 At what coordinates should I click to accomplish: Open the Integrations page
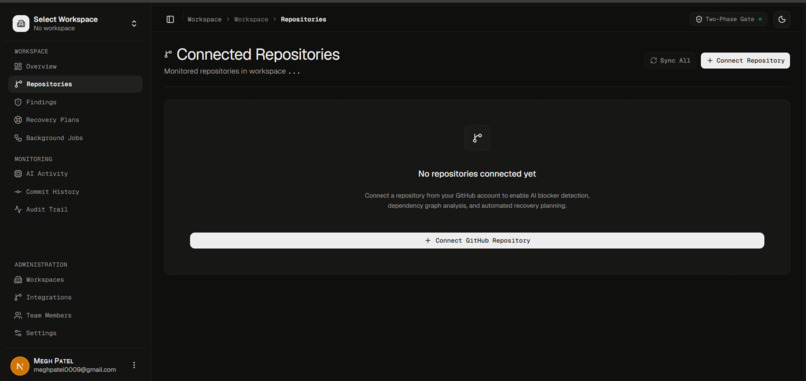point(76,297)
